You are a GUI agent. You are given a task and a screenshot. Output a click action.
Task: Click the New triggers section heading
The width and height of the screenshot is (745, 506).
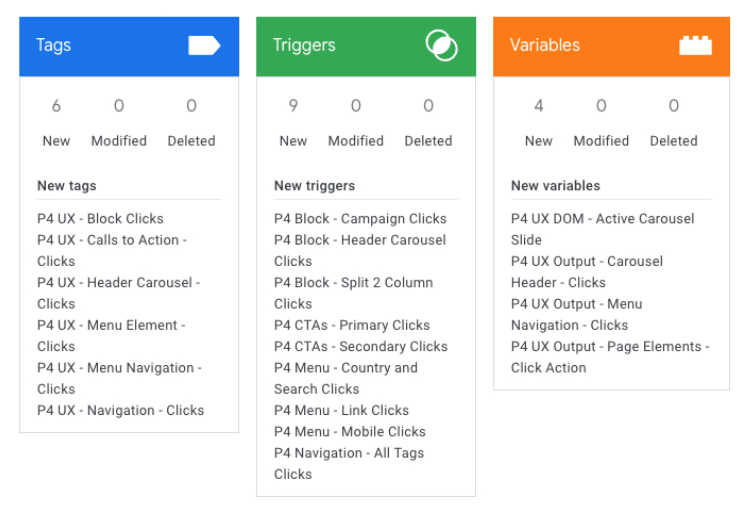(x=314, y=185)
